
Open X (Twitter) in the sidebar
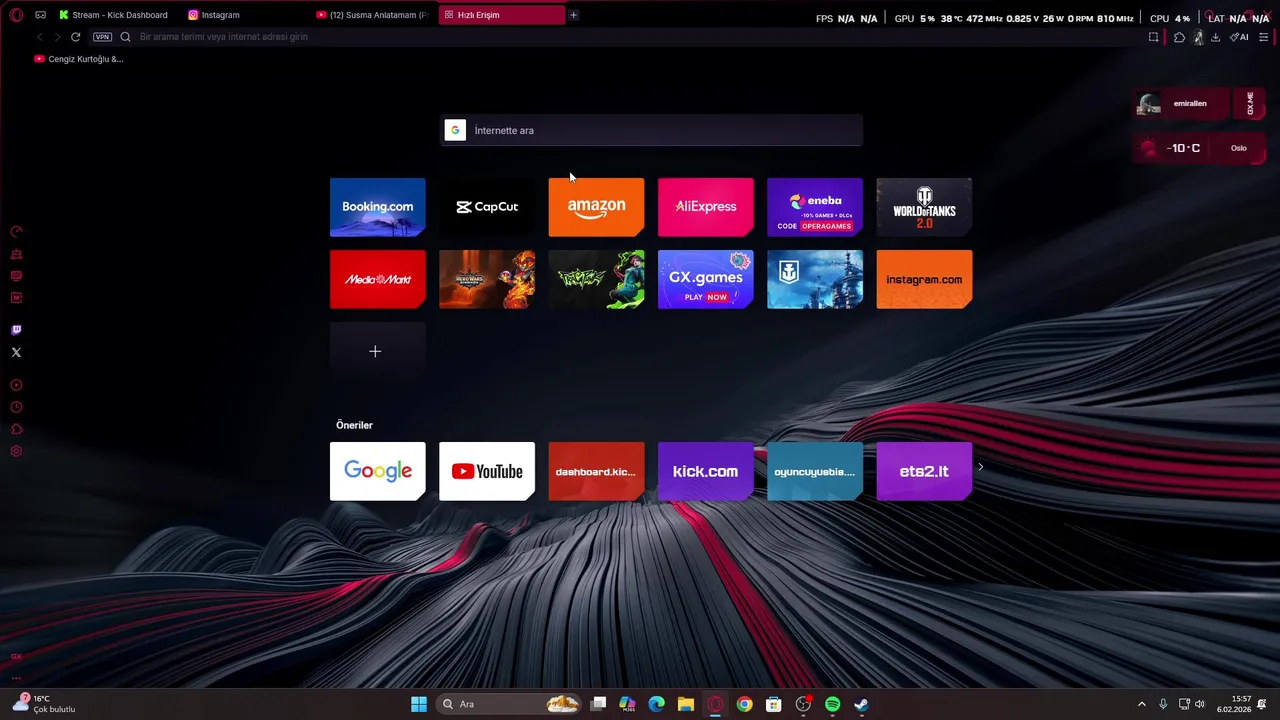tap(16, 352)
